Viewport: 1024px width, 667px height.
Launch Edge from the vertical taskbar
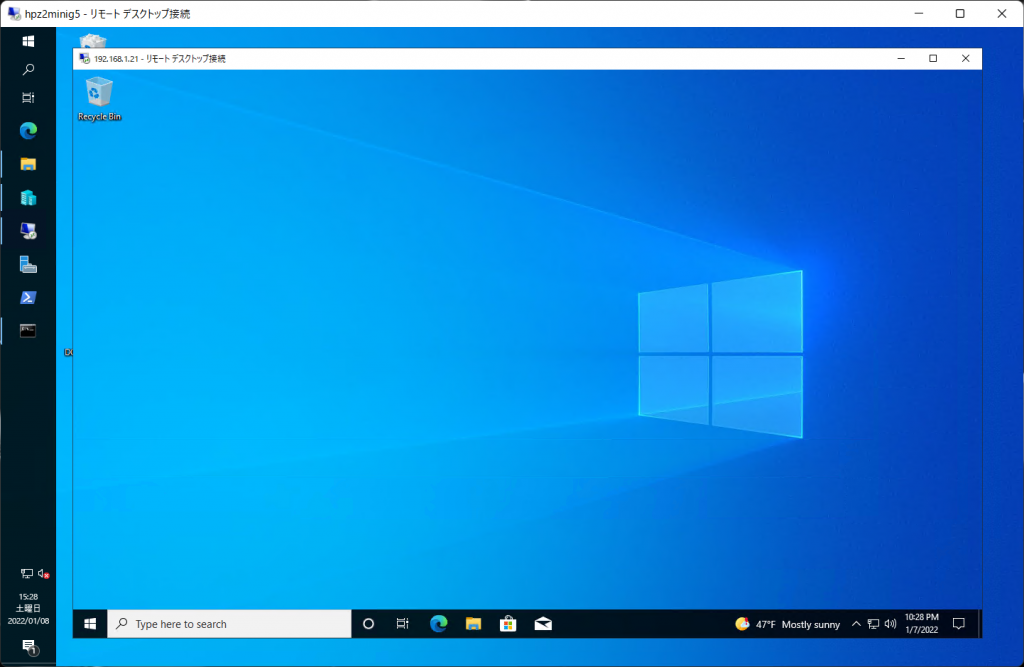[28, 131]
